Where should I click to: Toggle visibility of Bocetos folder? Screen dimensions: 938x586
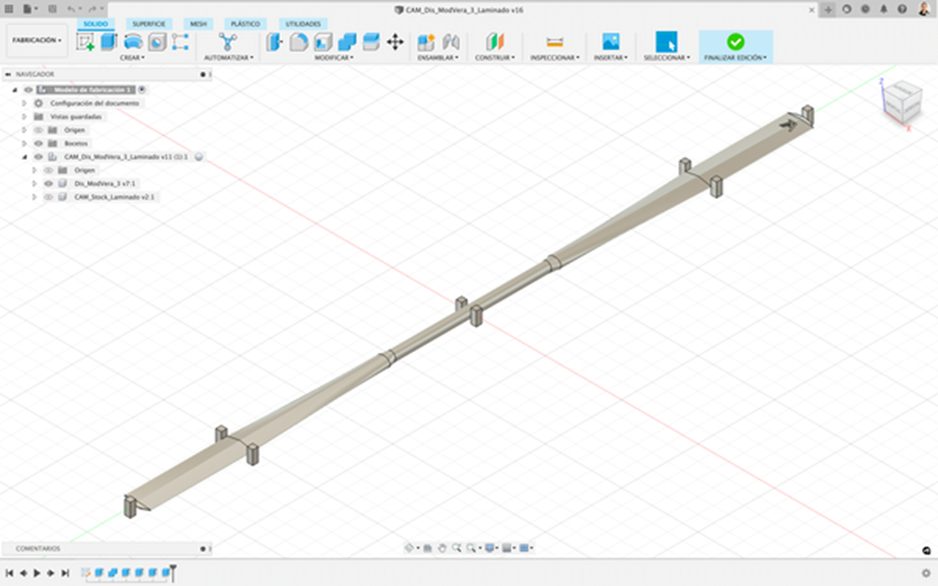coord(38,144)
